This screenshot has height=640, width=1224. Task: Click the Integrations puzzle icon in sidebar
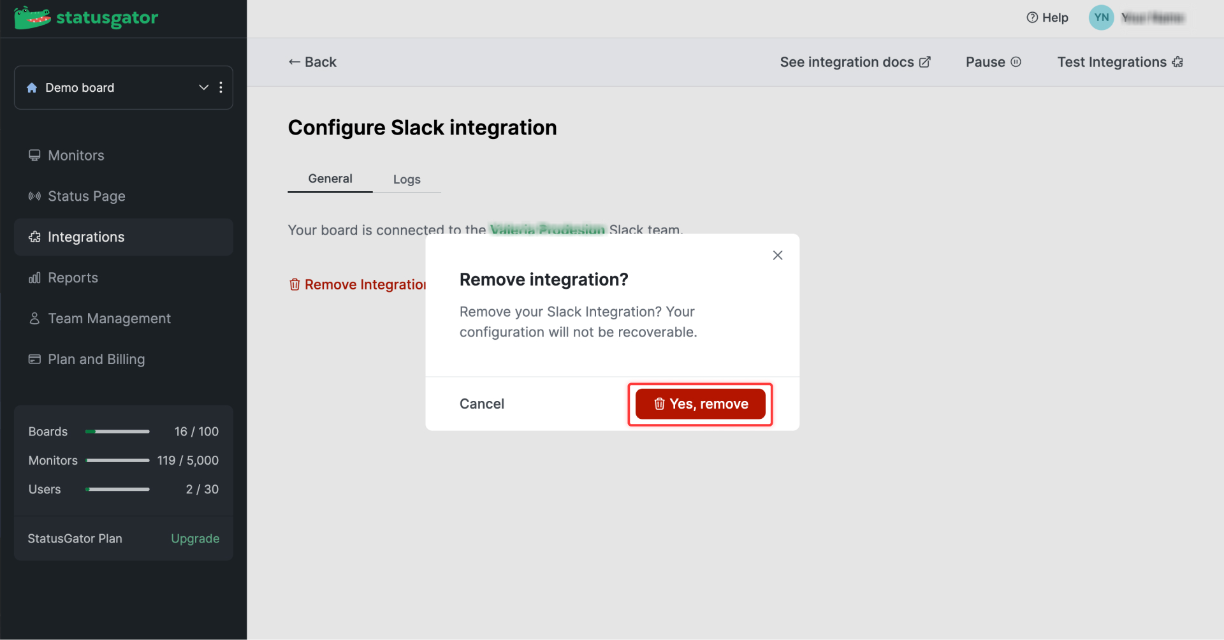(x=35, y=237)
